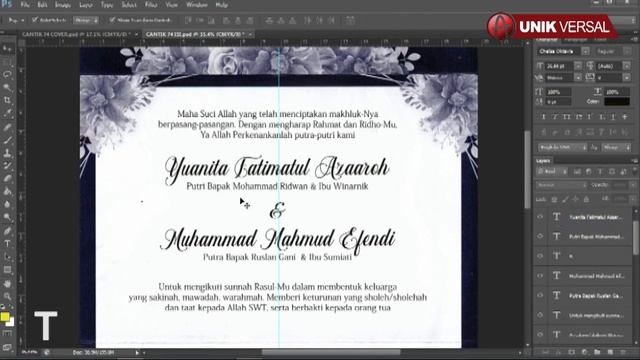Select the Muhammad Mahmud text layer

pyautogui.click(x=596, y=276)
